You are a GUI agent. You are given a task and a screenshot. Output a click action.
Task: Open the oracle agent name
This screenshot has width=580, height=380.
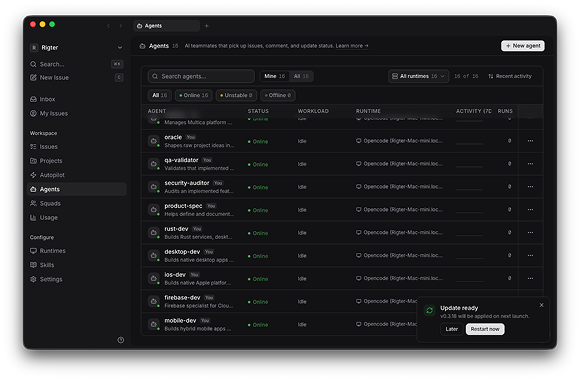point(173,137)
